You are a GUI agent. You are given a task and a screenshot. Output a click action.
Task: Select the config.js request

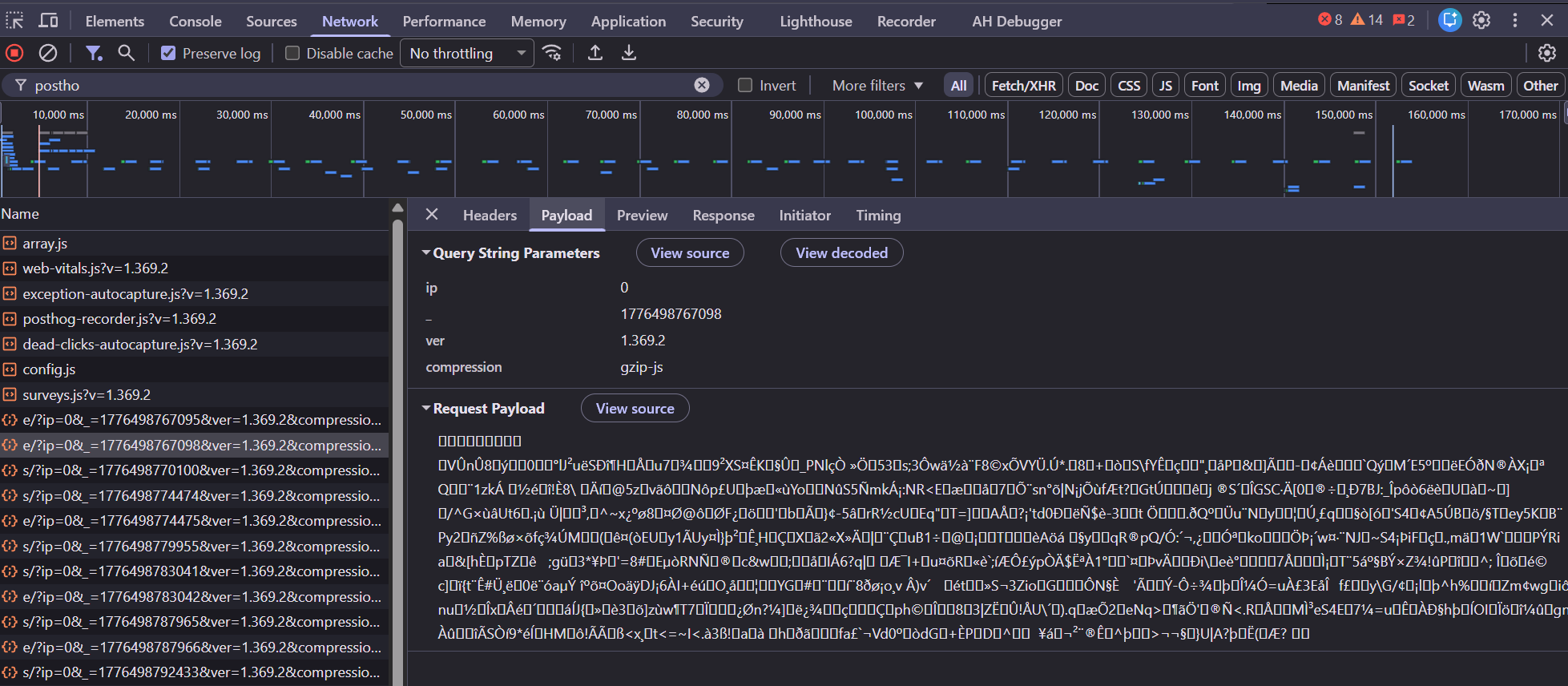tap(195, 369)
